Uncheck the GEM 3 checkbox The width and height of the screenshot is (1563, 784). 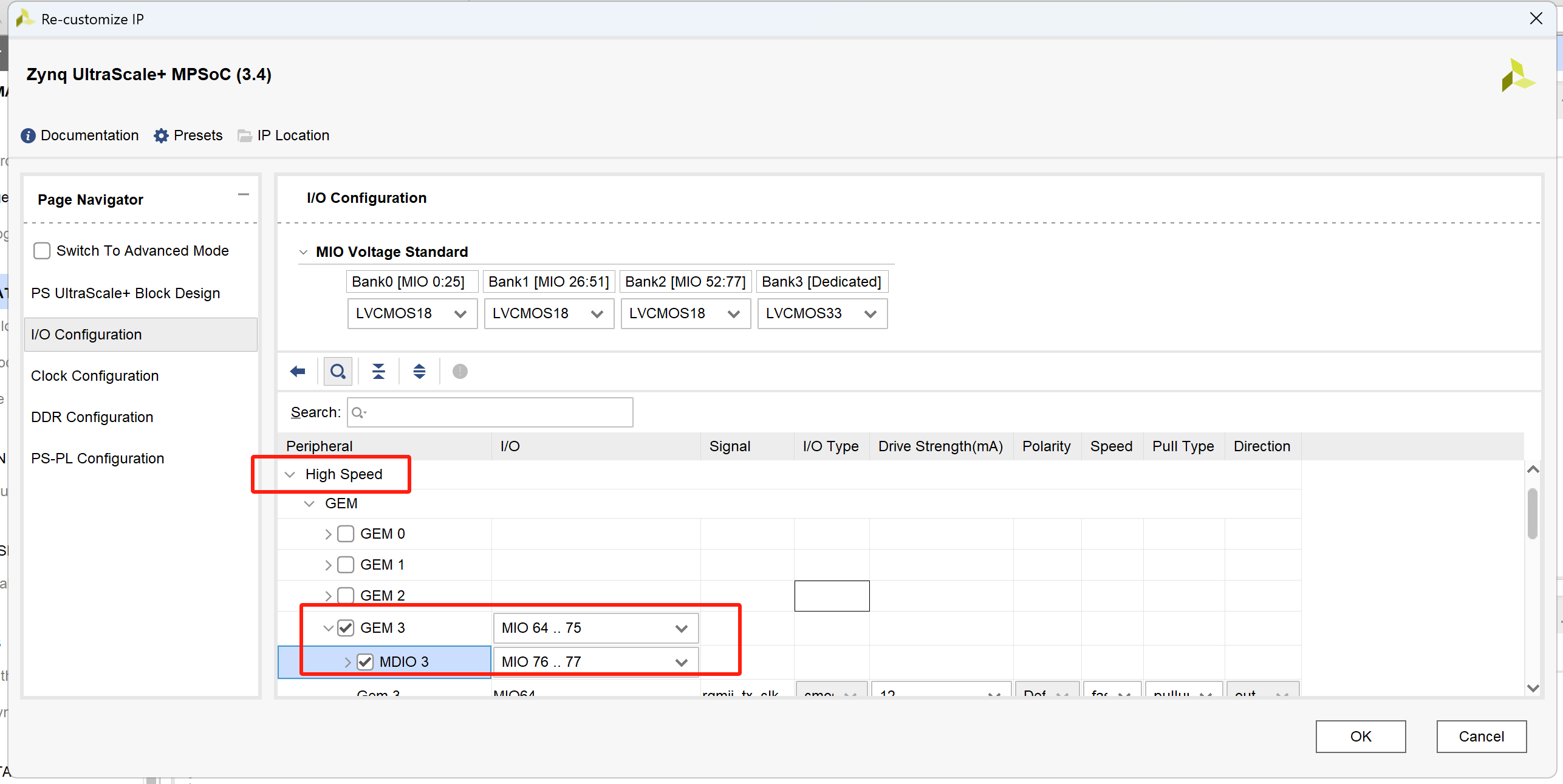(346, 627)
